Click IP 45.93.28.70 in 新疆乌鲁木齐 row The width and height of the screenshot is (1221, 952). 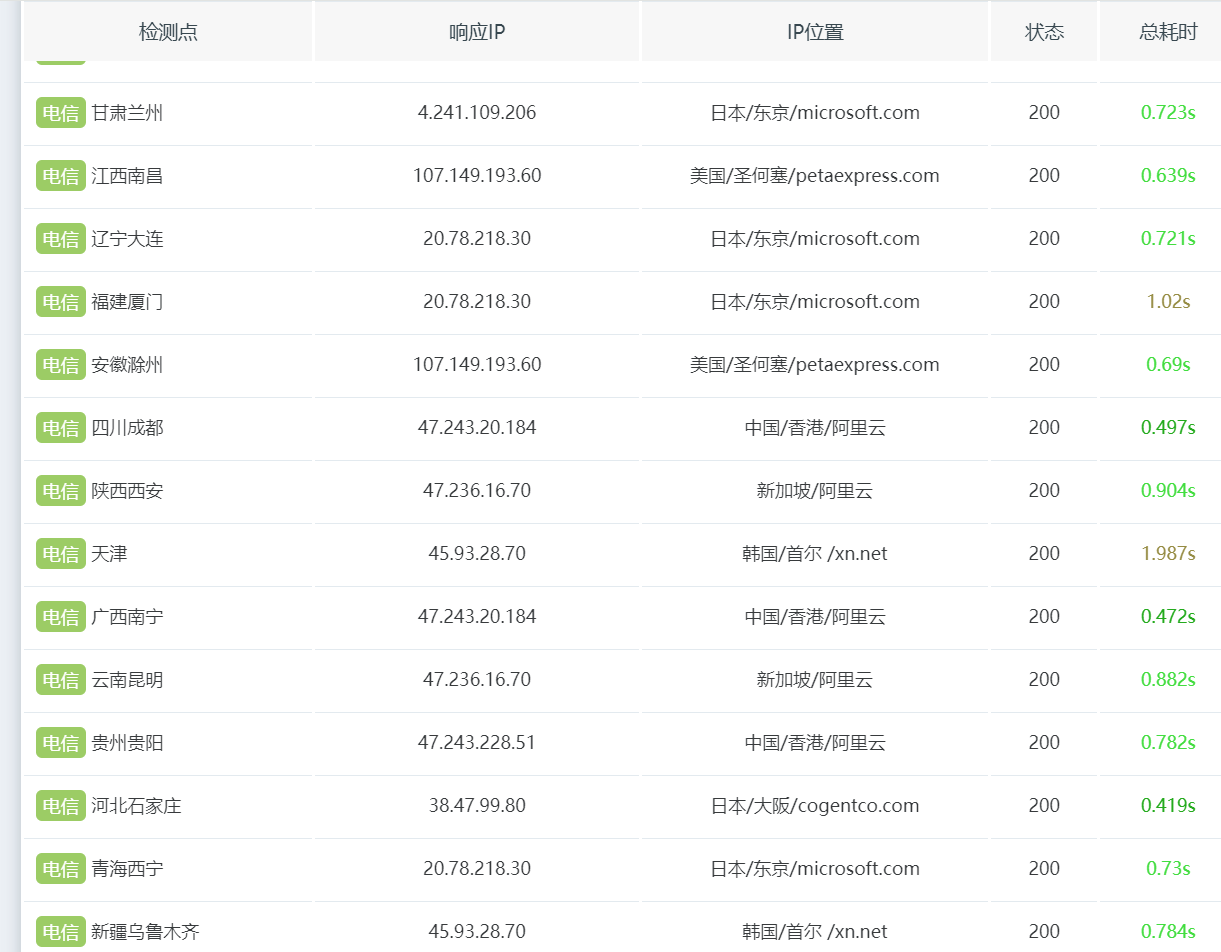(x=477, y=932)
